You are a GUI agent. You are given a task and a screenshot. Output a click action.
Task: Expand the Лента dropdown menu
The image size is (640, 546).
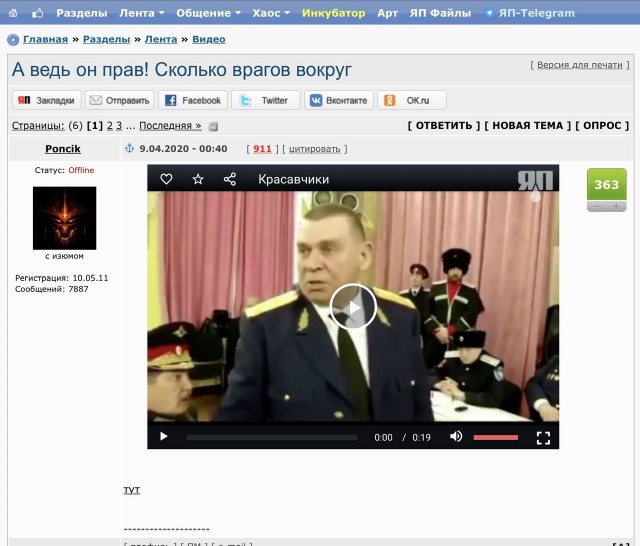[142, 13]
